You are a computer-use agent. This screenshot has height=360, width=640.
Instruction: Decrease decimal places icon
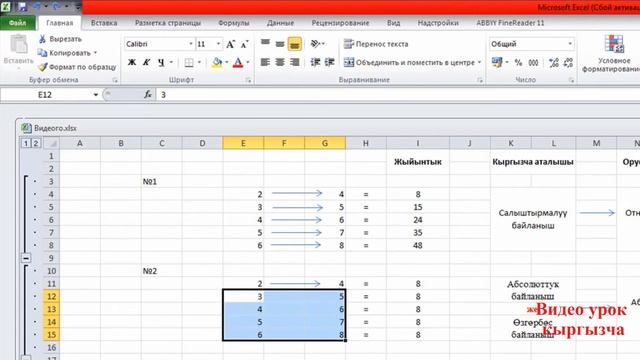[568, 62]
